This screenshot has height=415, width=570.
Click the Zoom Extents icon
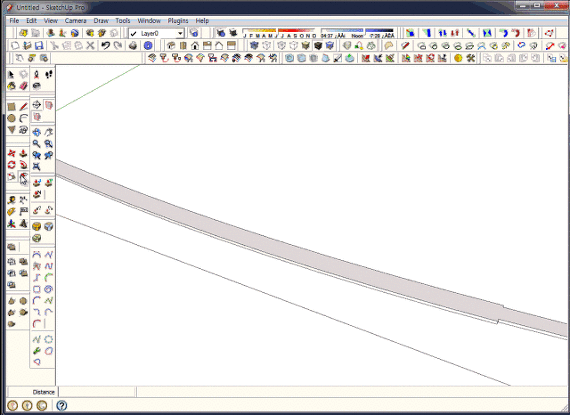tap(36, 167)
